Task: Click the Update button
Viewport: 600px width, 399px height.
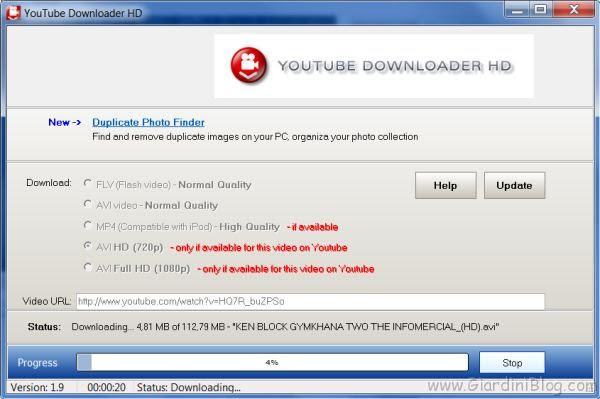Action: tap(514, 186)
